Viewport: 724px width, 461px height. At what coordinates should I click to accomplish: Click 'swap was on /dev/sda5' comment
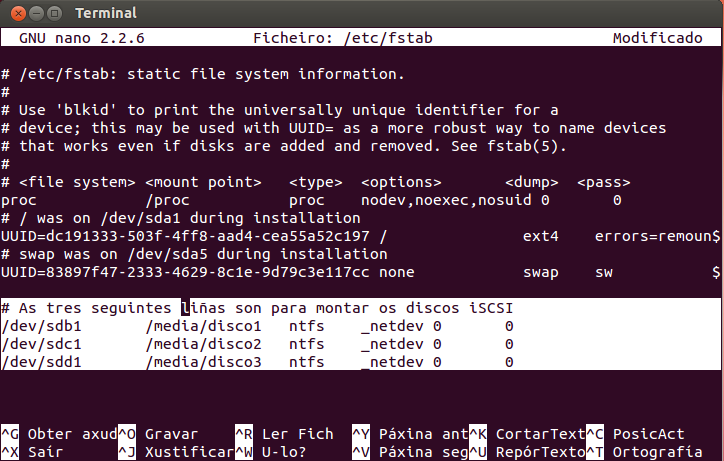pos(194,254)
